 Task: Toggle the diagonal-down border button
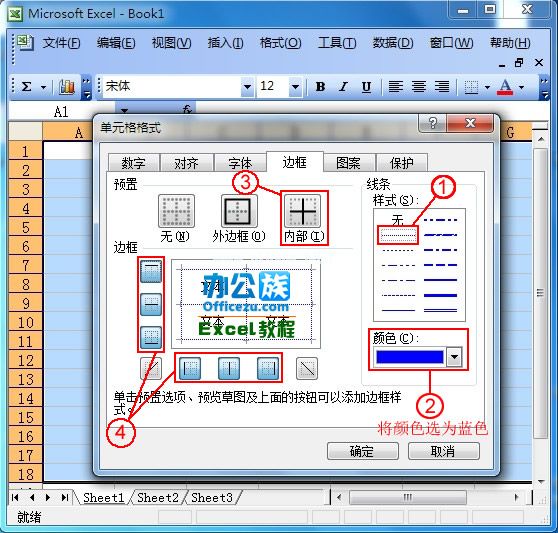pyautogui.click(x=307, y=368)
